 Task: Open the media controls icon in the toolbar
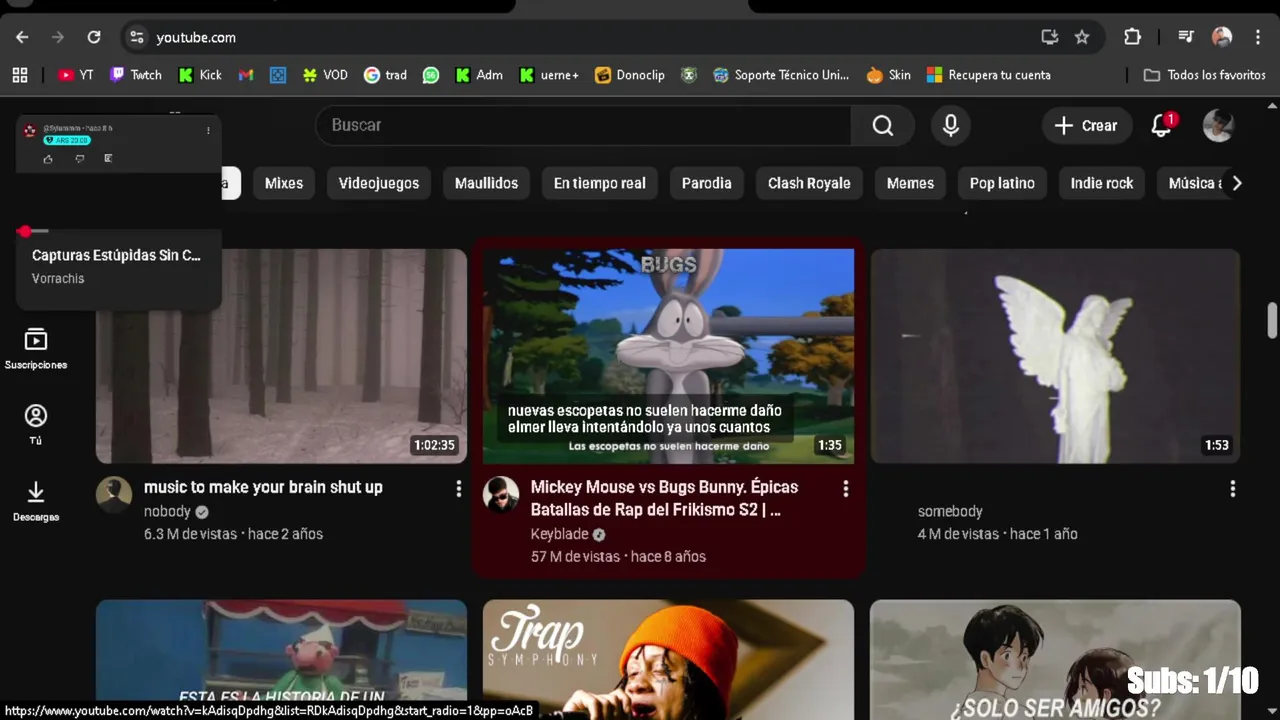point(1186,37)
